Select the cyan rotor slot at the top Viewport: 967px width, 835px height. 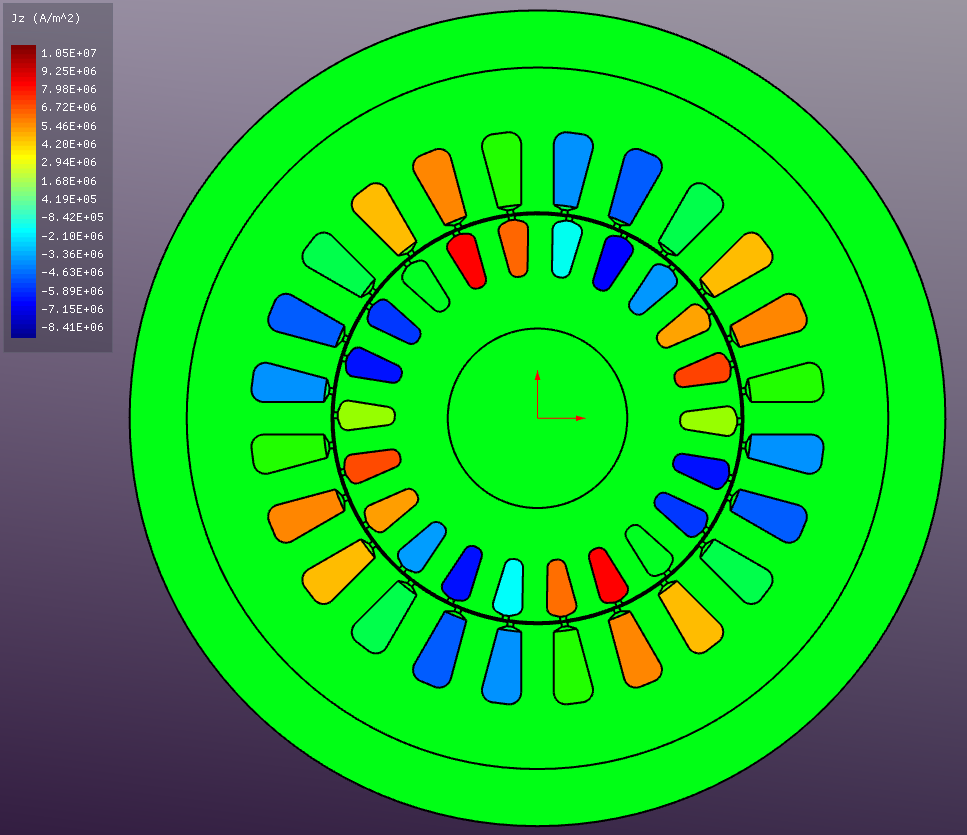(567, 247)
